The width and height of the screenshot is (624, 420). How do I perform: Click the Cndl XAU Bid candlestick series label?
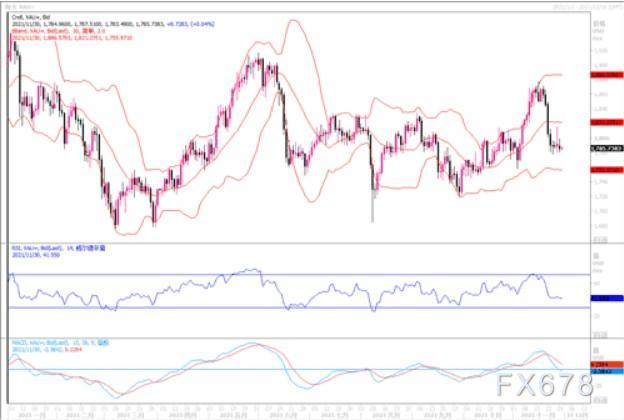pos(31,17)
